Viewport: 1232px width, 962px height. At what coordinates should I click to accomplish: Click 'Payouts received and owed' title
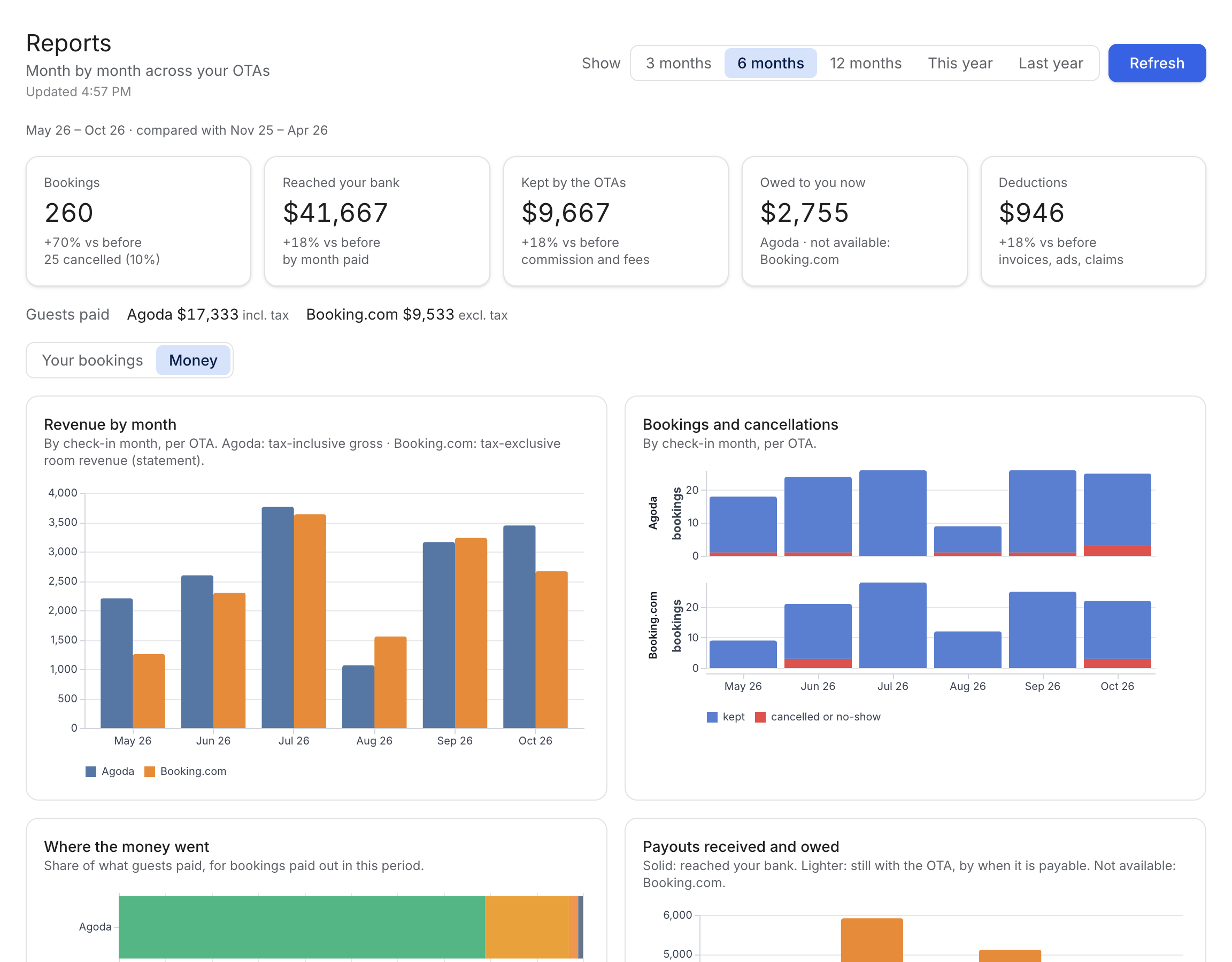click(x=741, y=847)
